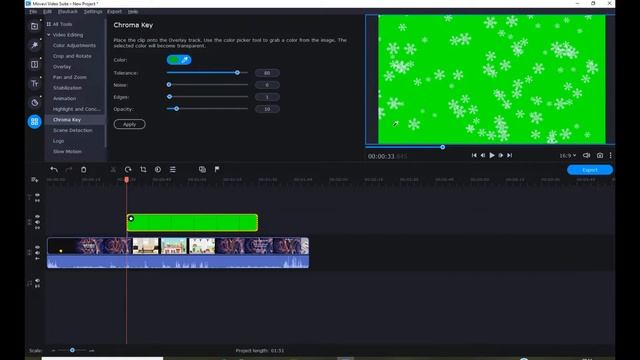Play the preview video
Image resolution: width=640 pixels, height=360 pixels.
tap(492, 156)
